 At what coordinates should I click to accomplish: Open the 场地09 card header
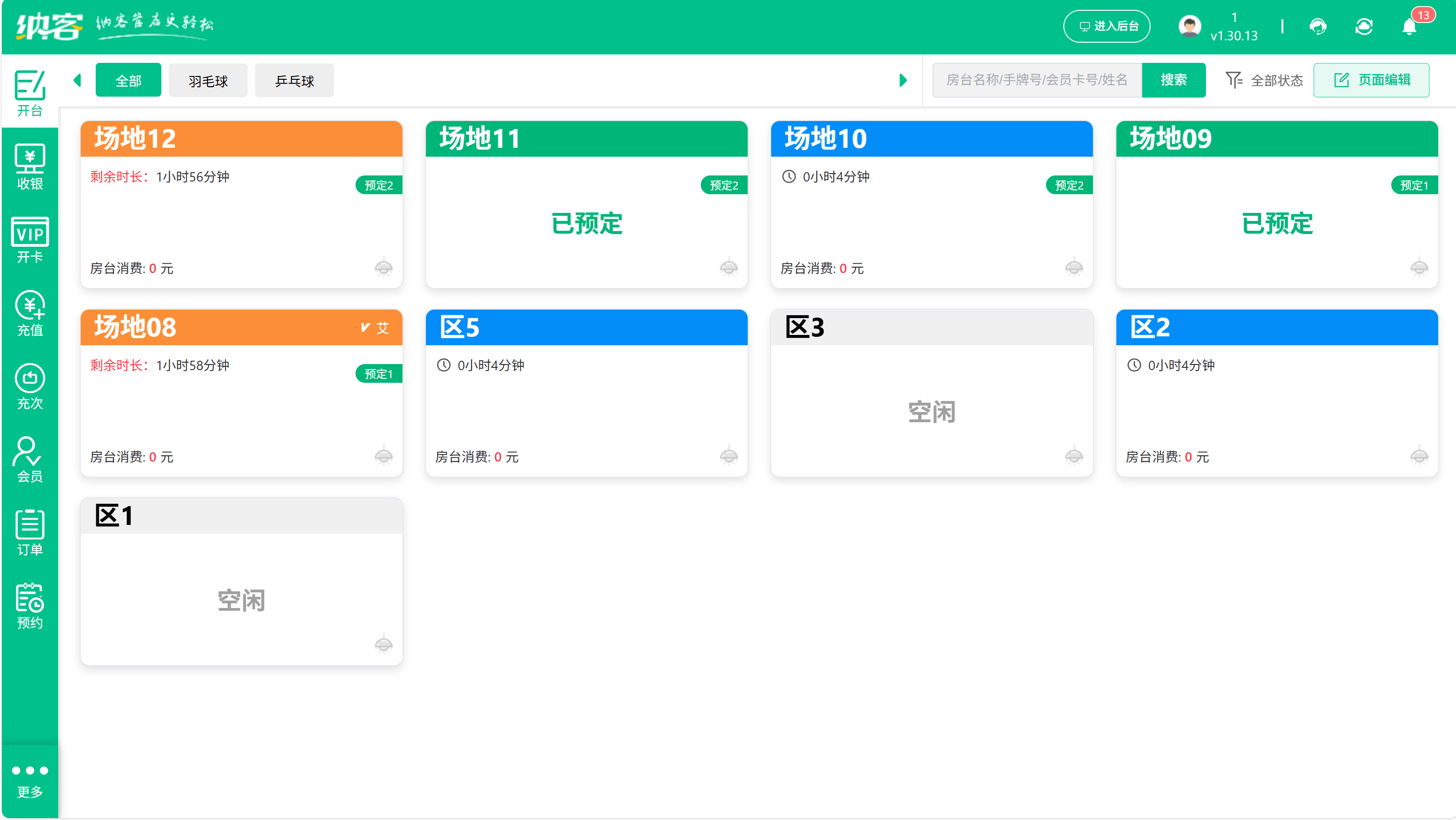coord(1277,138)
